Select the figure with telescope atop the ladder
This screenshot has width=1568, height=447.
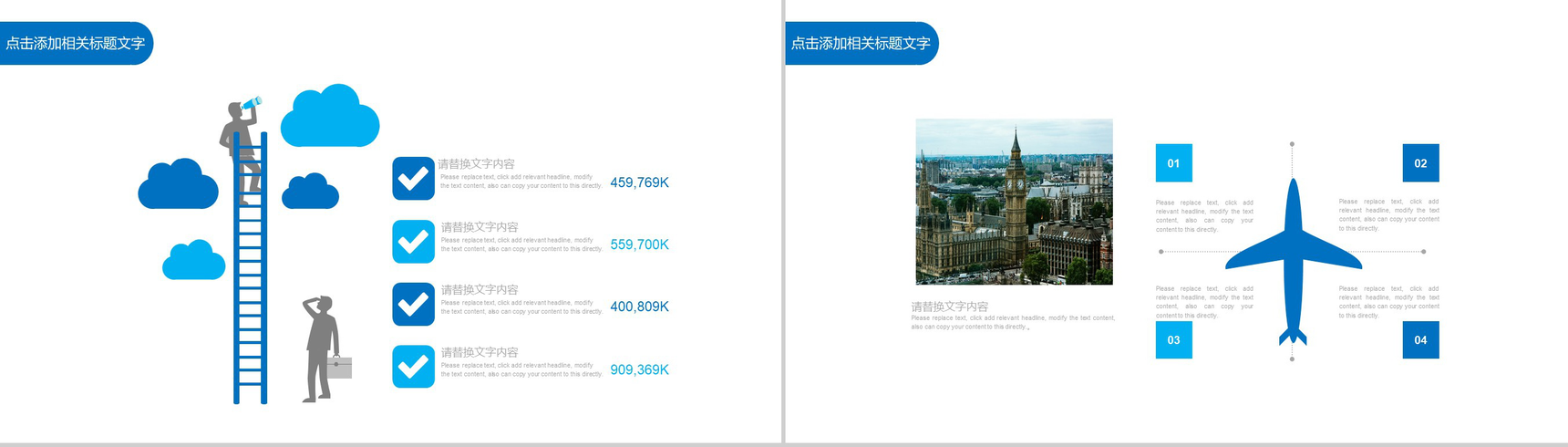pos(242,151)
